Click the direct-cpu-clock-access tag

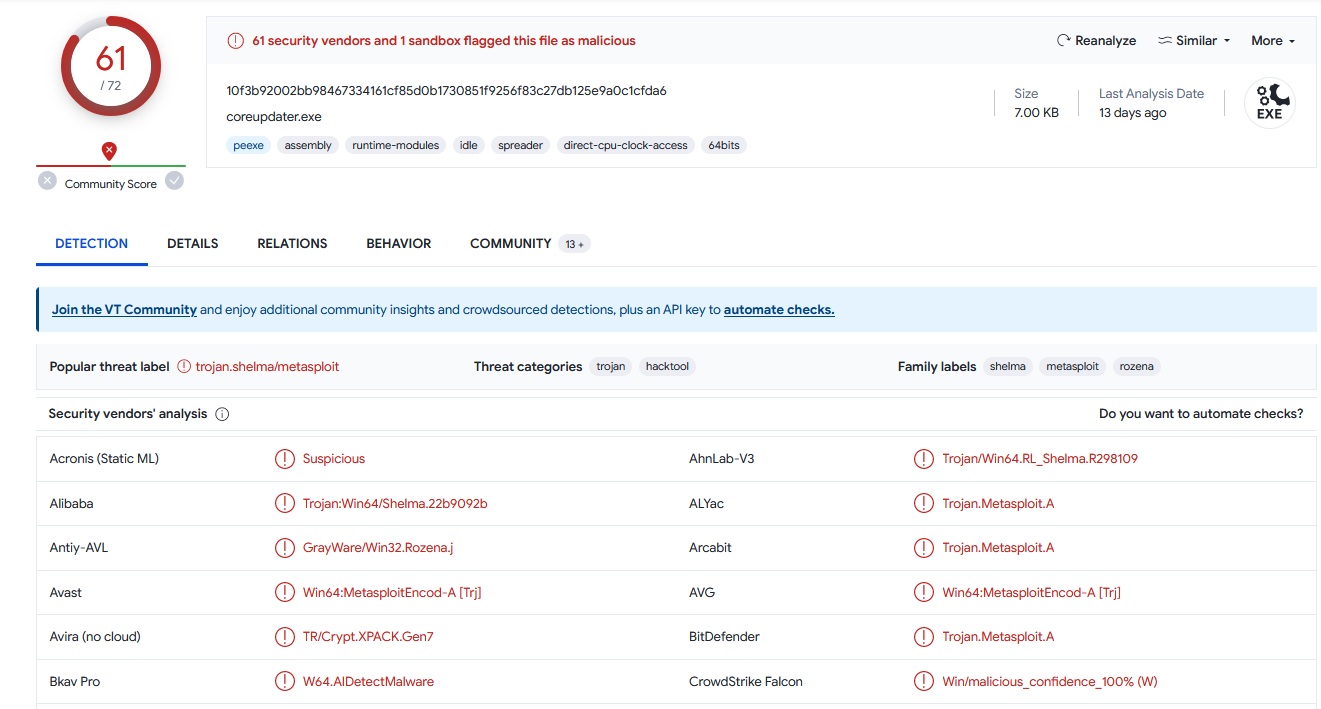click(626, 145)
